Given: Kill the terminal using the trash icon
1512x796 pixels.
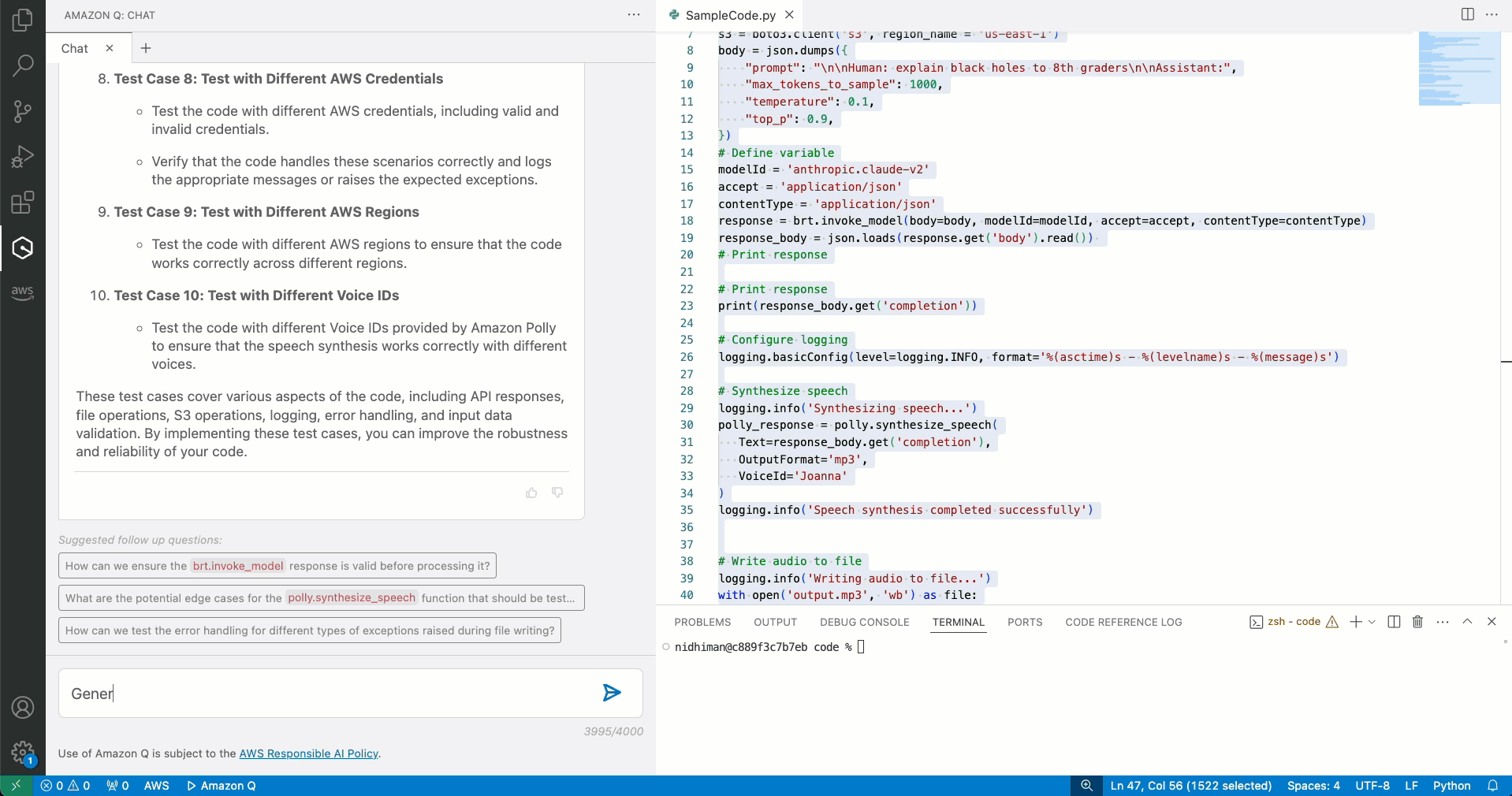Looking at the screenshot, I should click(1417, 622).
